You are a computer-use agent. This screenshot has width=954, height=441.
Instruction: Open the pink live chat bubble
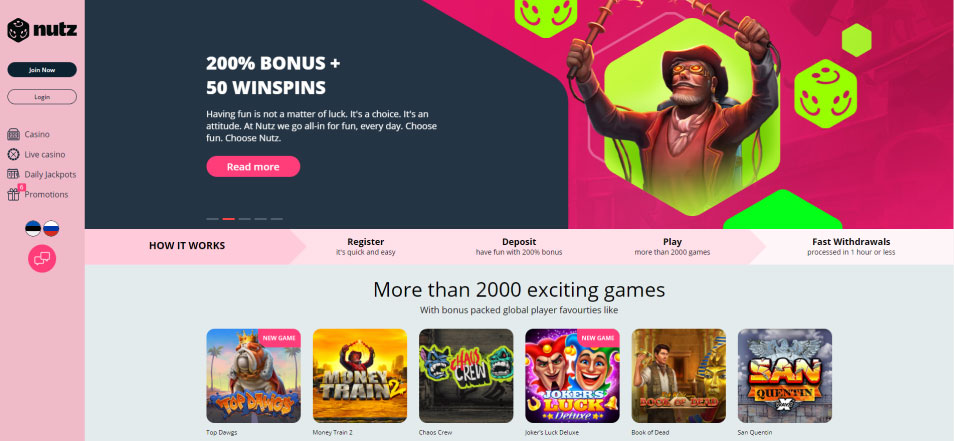[42, 259]
